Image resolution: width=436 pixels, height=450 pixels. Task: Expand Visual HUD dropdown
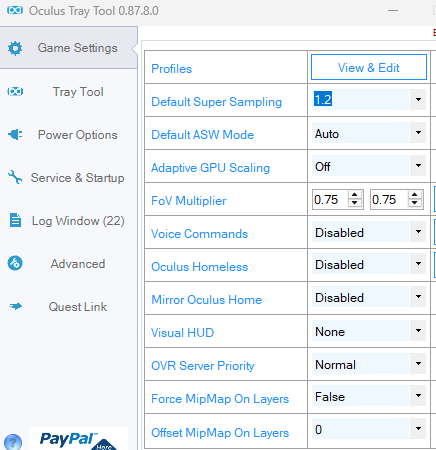click(418, 331)
